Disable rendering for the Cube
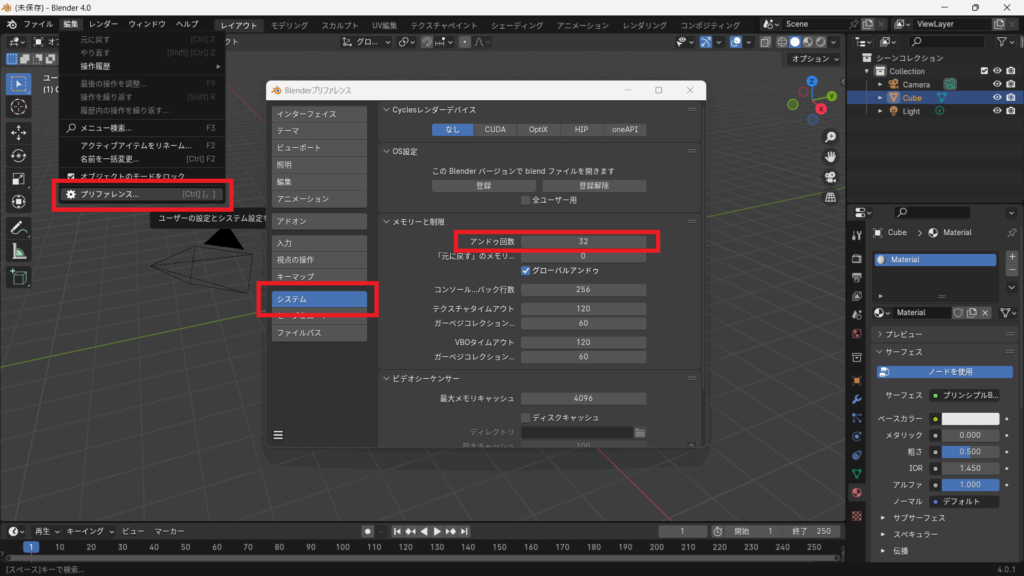 click(x=1011, y=97)
